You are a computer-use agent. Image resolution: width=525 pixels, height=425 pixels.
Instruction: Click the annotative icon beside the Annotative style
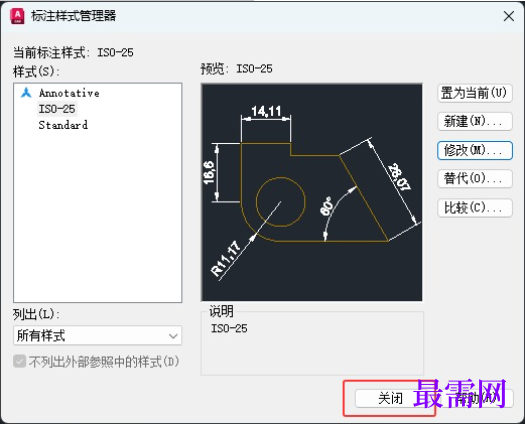[x=26, y=93]
